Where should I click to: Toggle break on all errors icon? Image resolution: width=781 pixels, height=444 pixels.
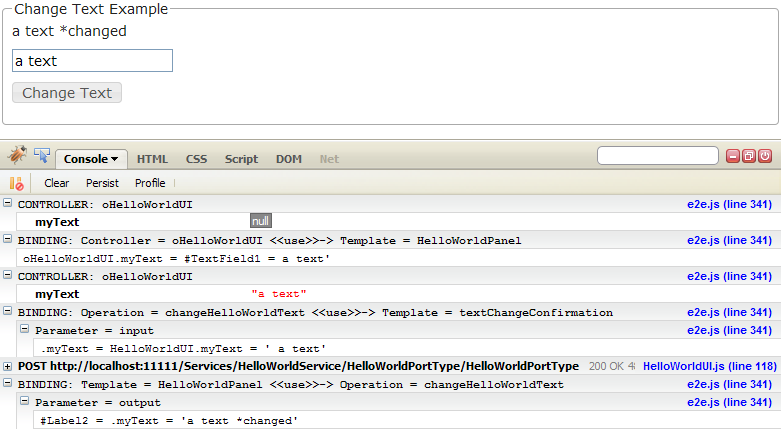16,183
